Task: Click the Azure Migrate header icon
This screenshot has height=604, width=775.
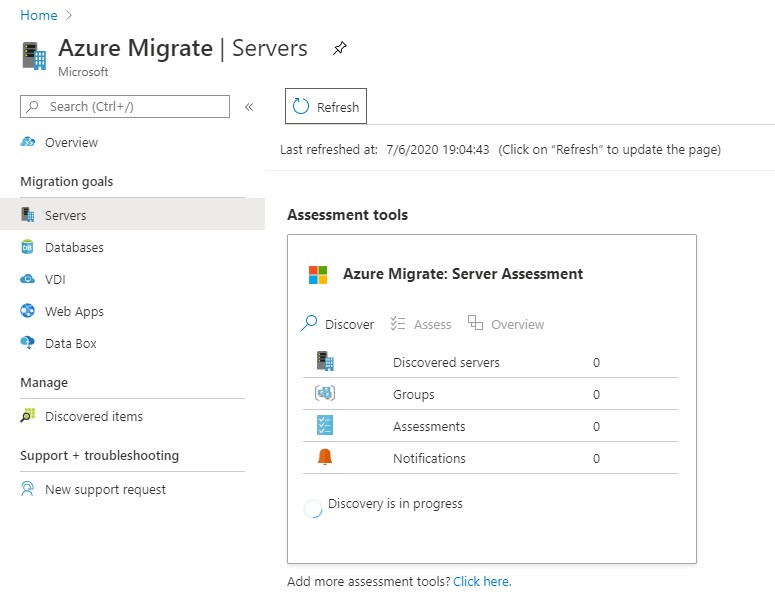Action: pyautogui.click(x=34, y=56)
